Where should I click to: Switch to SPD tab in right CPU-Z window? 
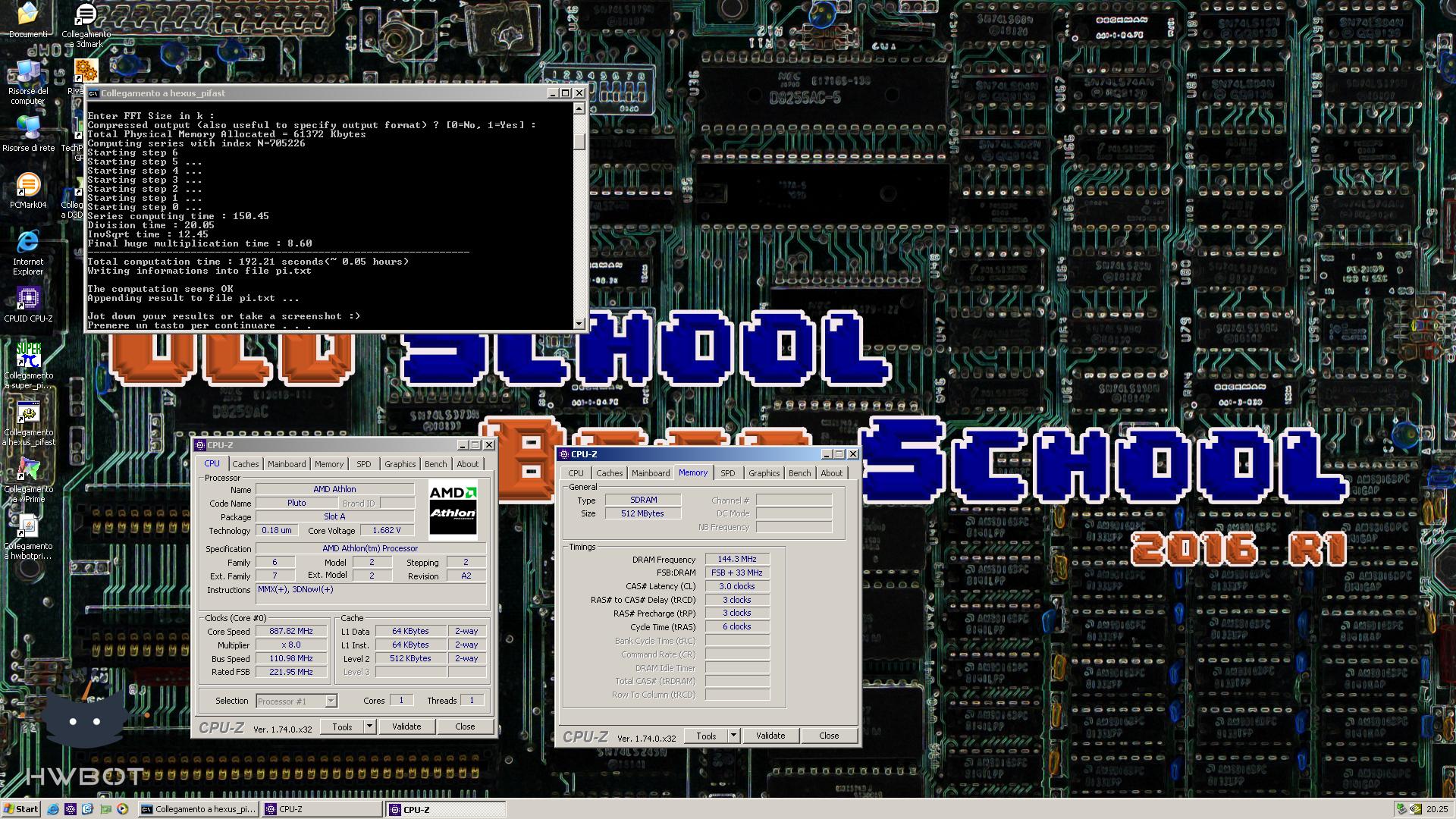coord(728,473)
